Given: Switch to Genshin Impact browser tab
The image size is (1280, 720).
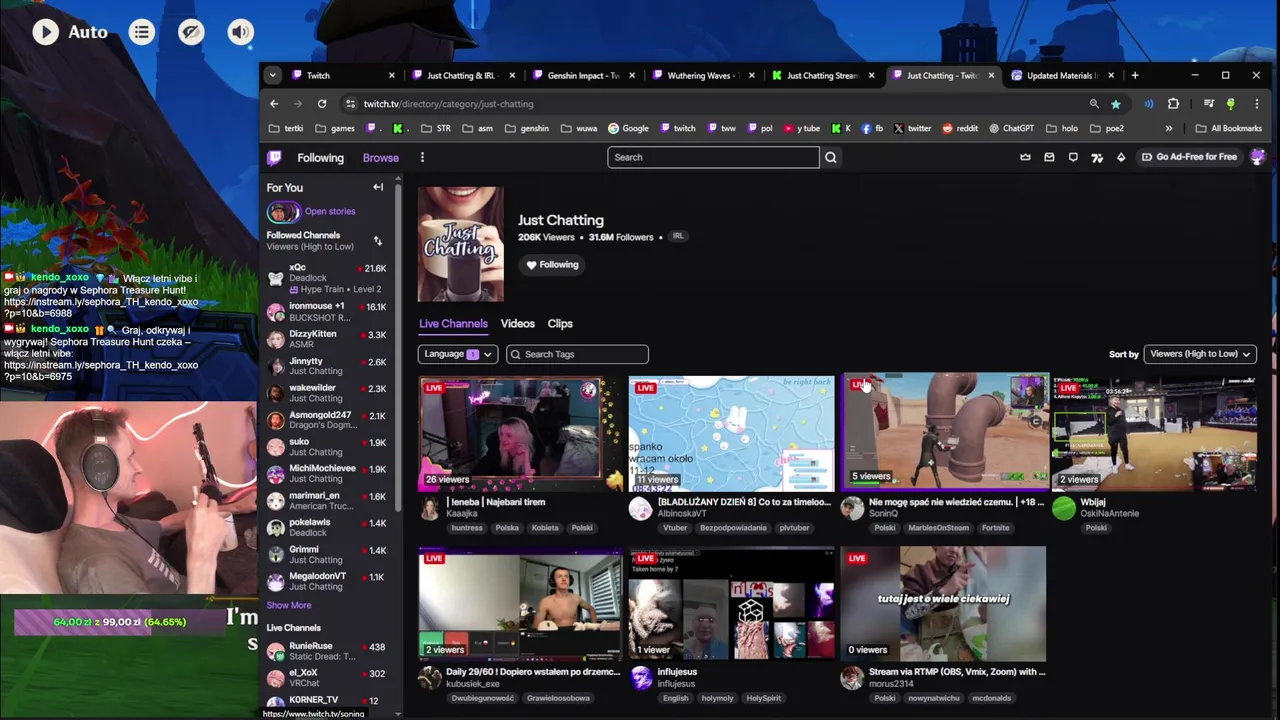Looking at the screenshot, I should [583, 75].
